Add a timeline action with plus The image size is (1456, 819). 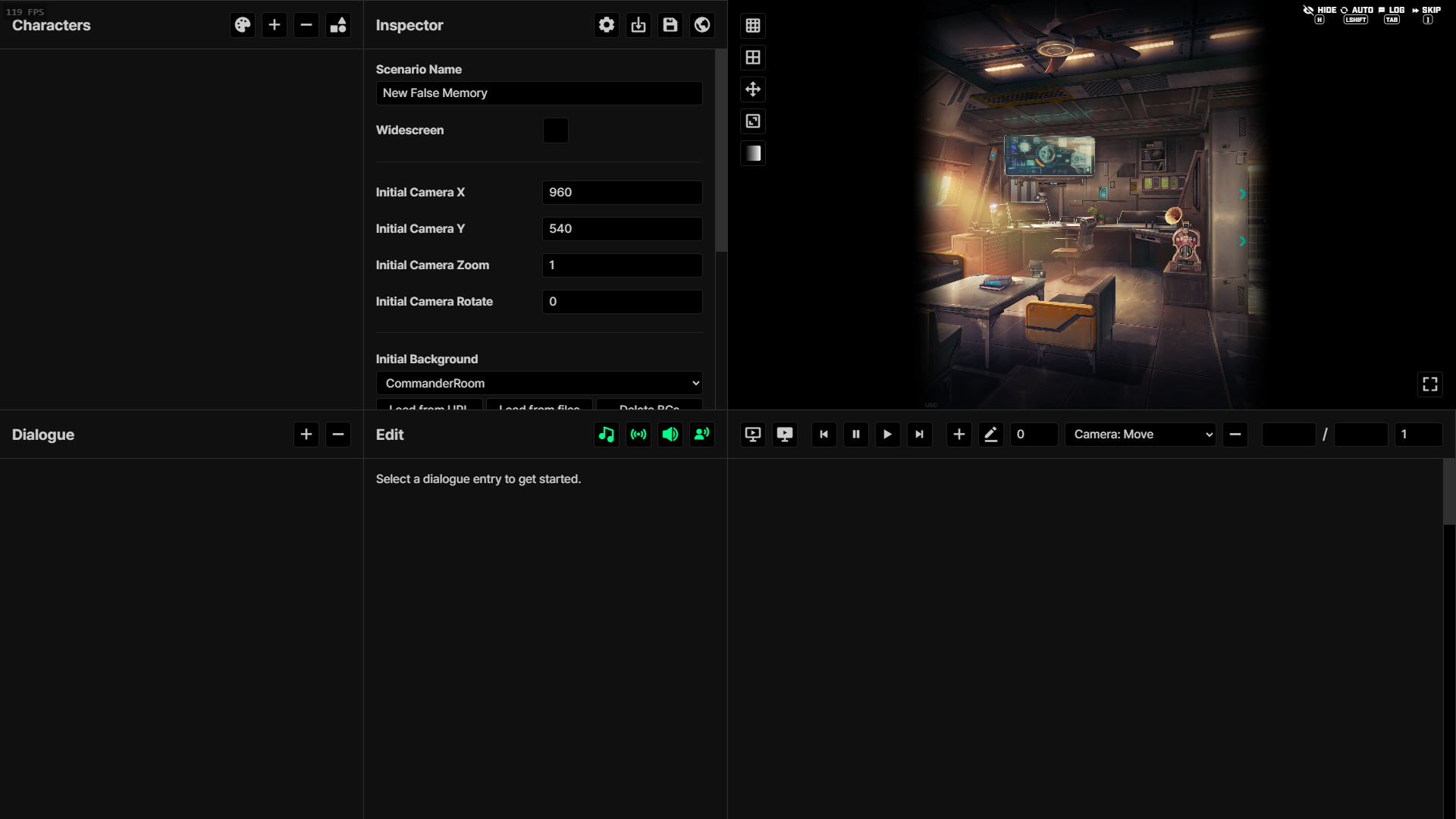(959, 435)
